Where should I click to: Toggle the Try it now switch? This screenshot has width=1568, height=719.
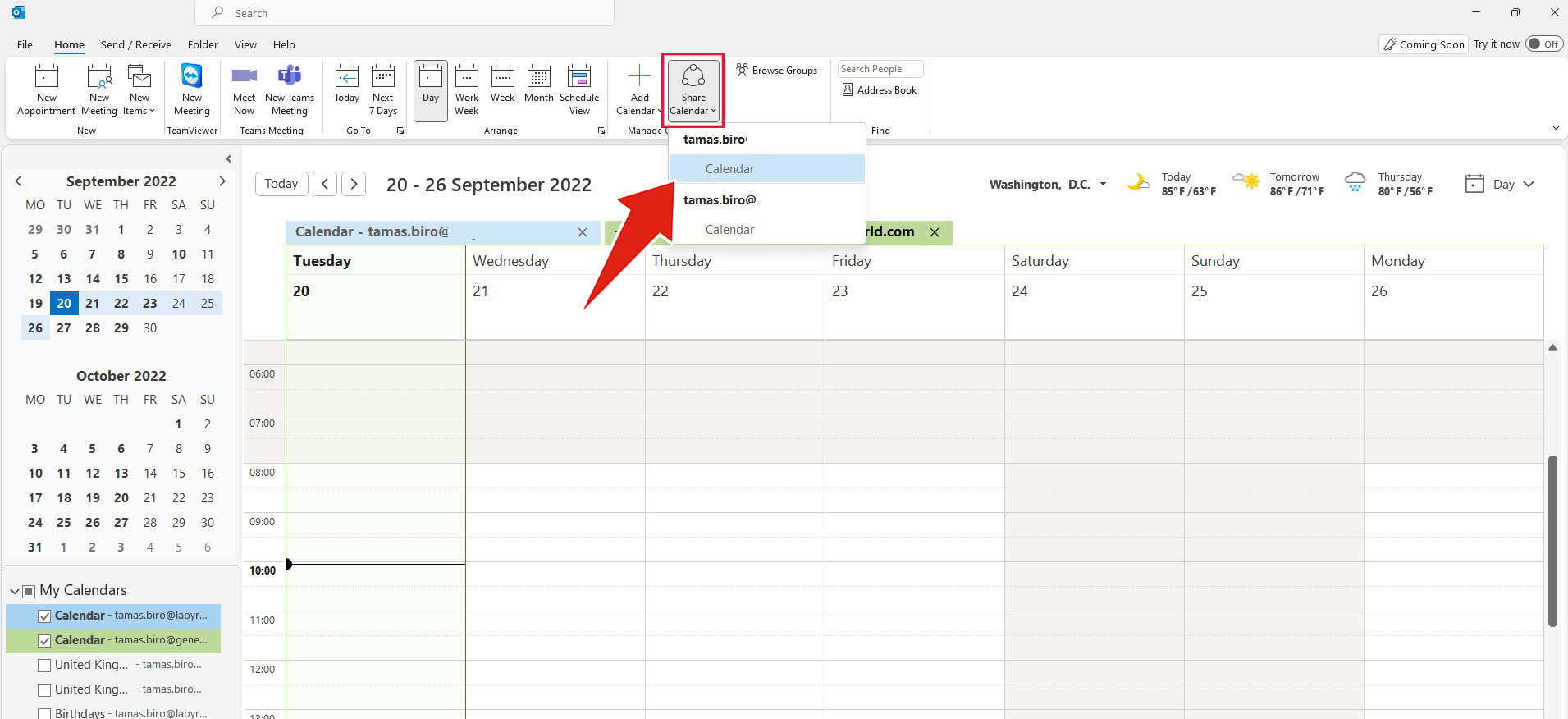point(1544,44)
